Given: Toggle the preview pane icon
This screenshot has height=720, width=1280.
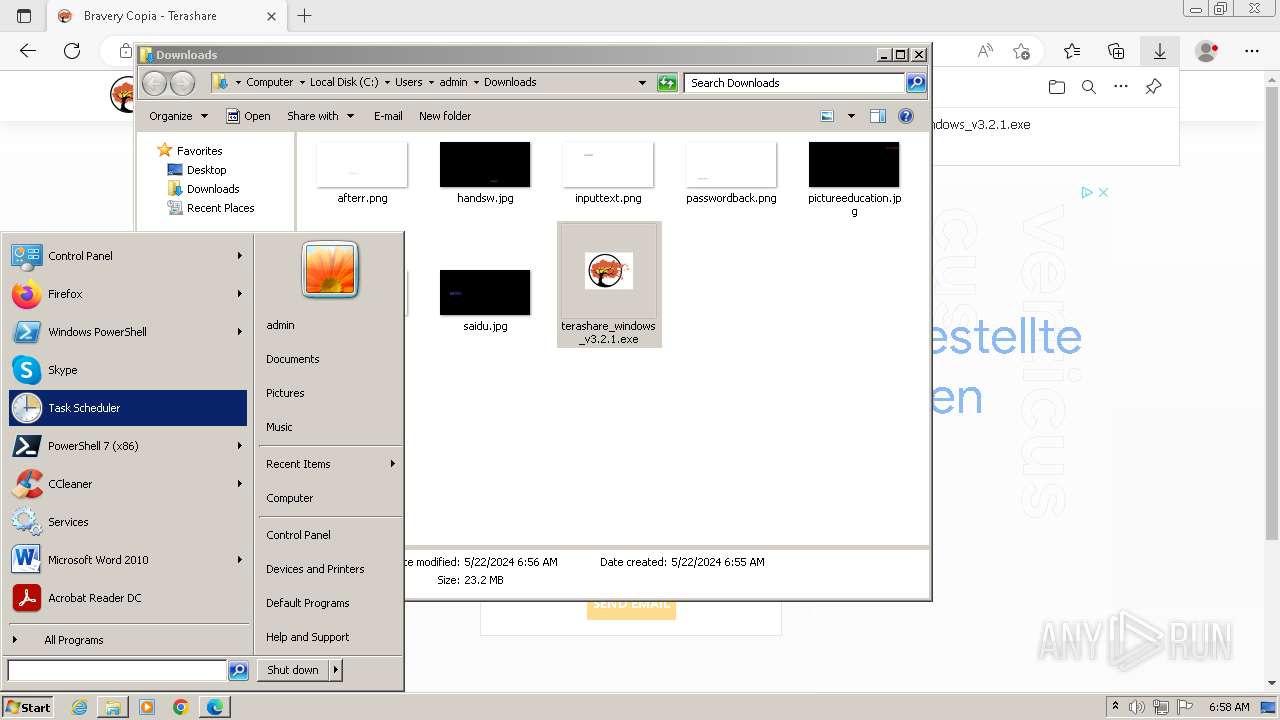Looking at the screenshot, I should pos(878,116).
